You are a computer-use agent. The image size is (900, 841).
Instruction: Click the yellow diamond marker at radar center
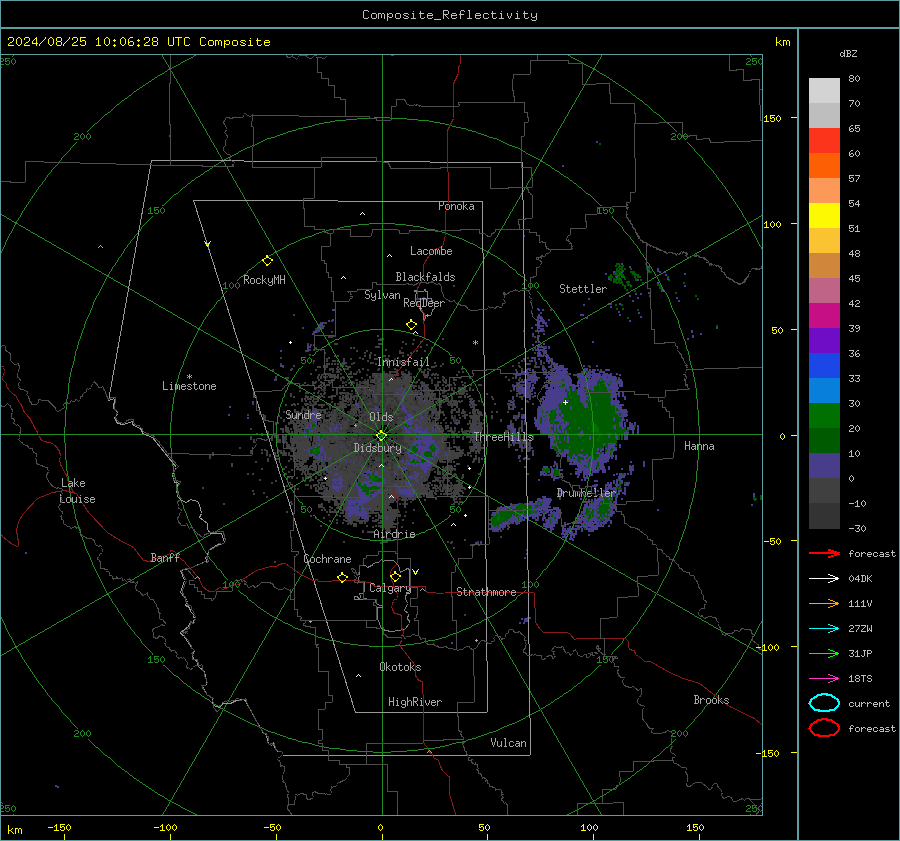pos(382,436)
